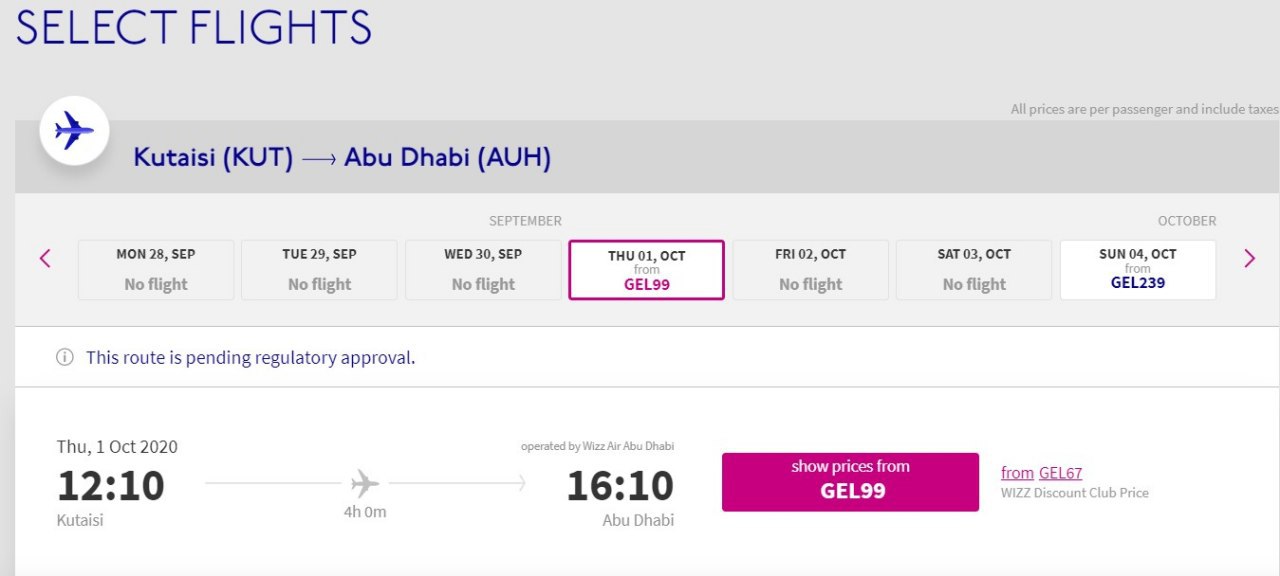1280x576 pixels.
Task: Select the FRI 02, OCT date tab
Action: point(810,270)
